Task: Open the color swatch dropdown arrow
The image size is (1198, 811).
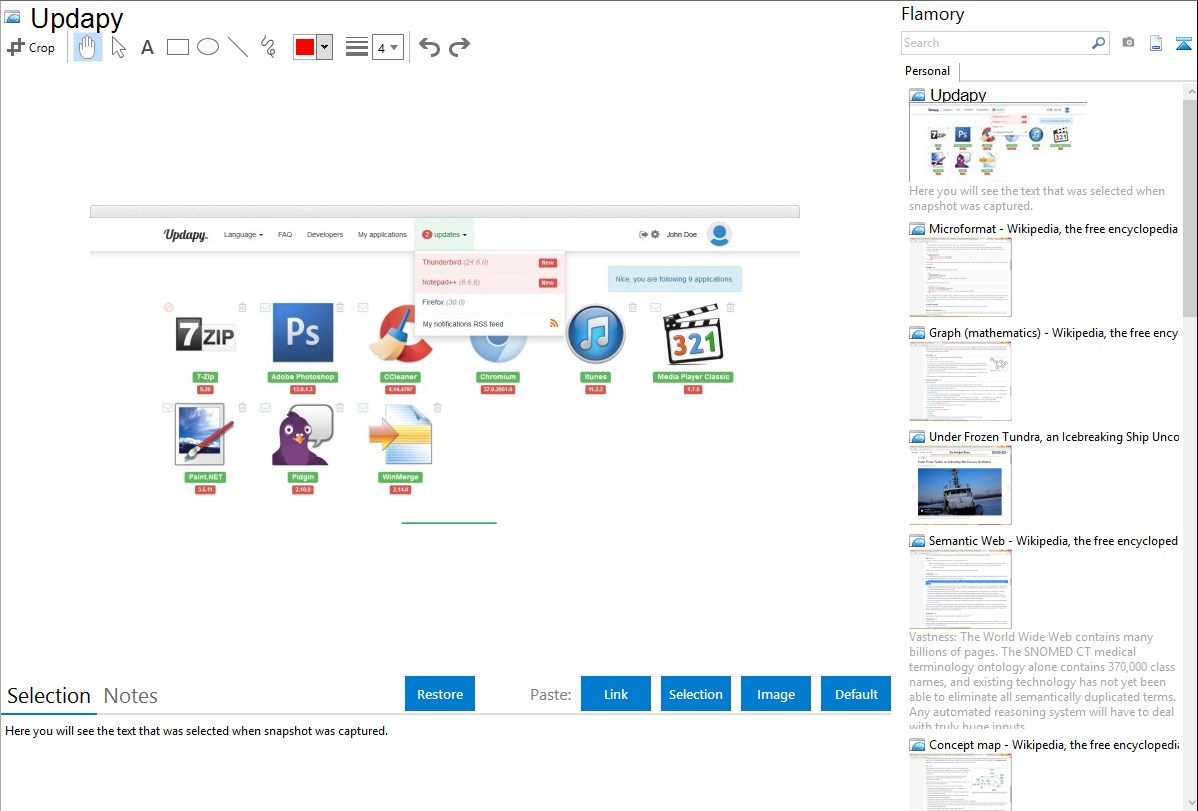Action: (x=324, y=47)
